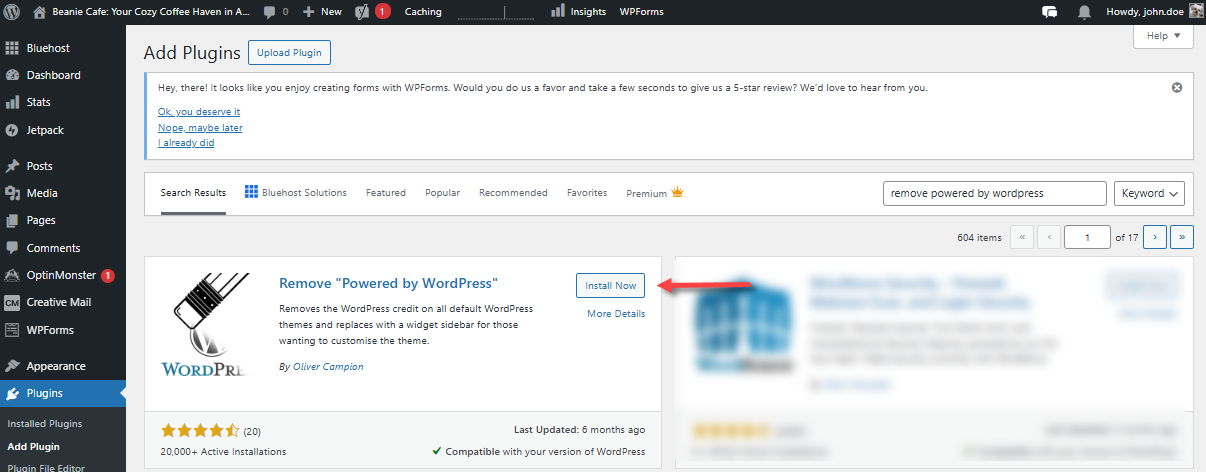The height and width of the screenshot is (472, 1206).
Task: Go to the next results page
Action: point(1155,237)
